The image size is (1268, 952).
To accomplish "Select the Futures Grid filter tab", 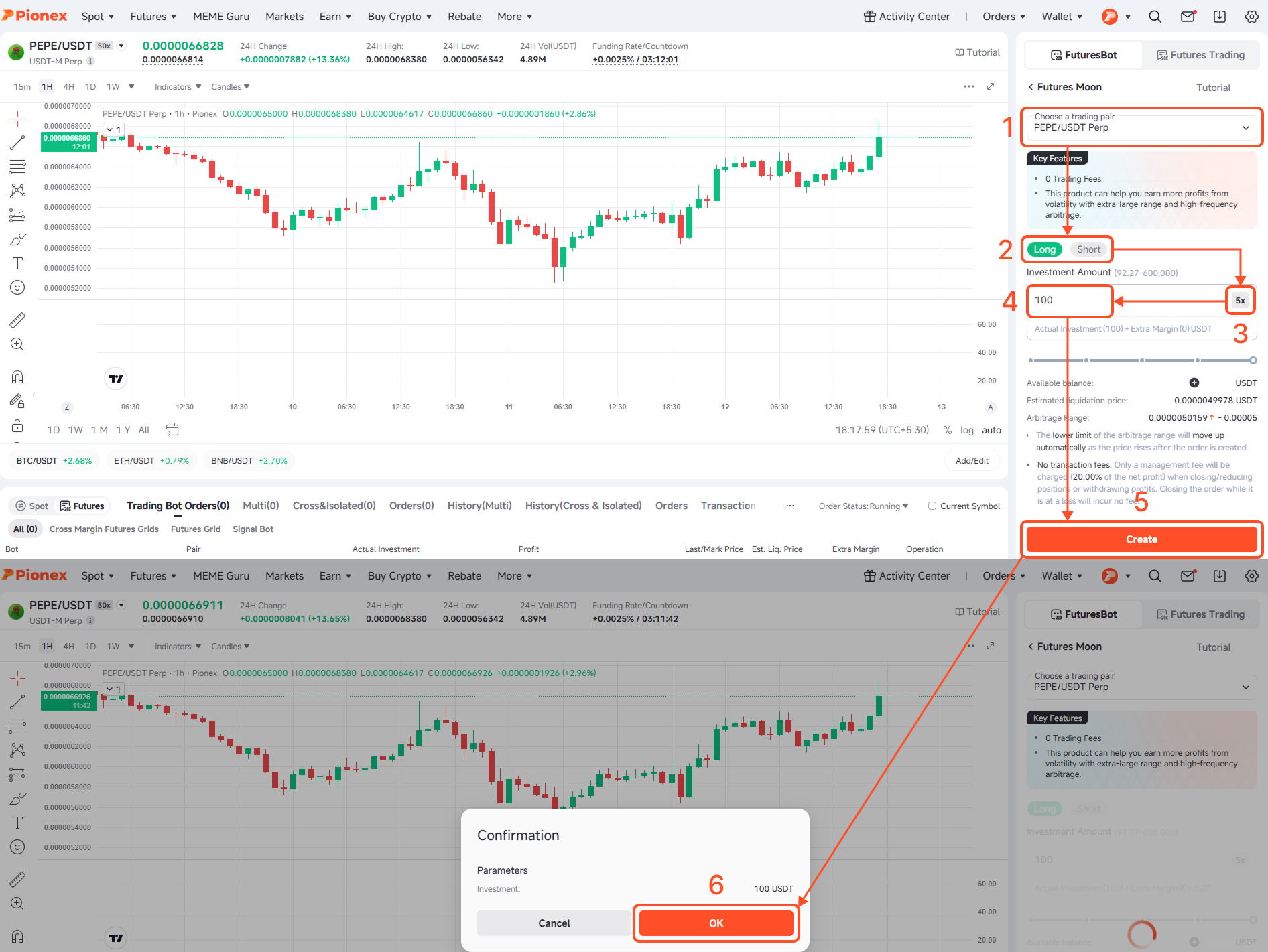I will pyautogui.click(x=196, y=529).
